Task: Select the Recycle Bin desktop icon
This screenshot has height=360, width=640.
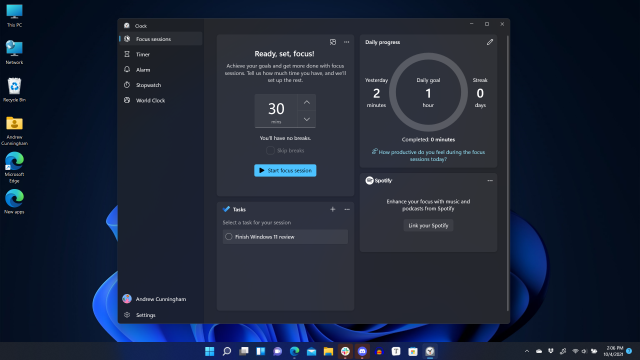Action: pyautogui.click(x=14, y=90)
